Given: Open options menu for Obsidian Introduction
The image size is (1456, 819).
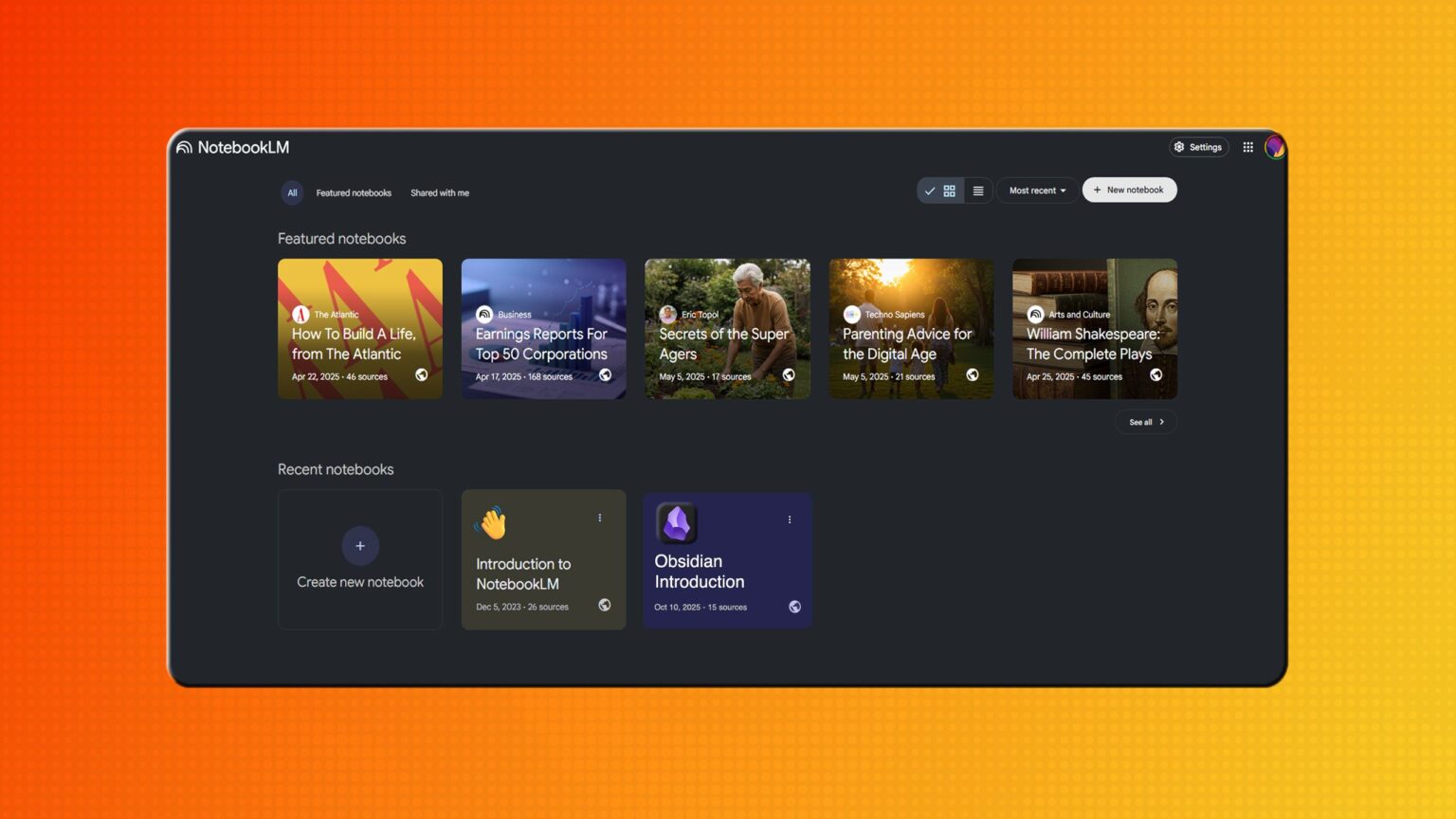Looking at the screenshot, I should click(x=790, y=519).
